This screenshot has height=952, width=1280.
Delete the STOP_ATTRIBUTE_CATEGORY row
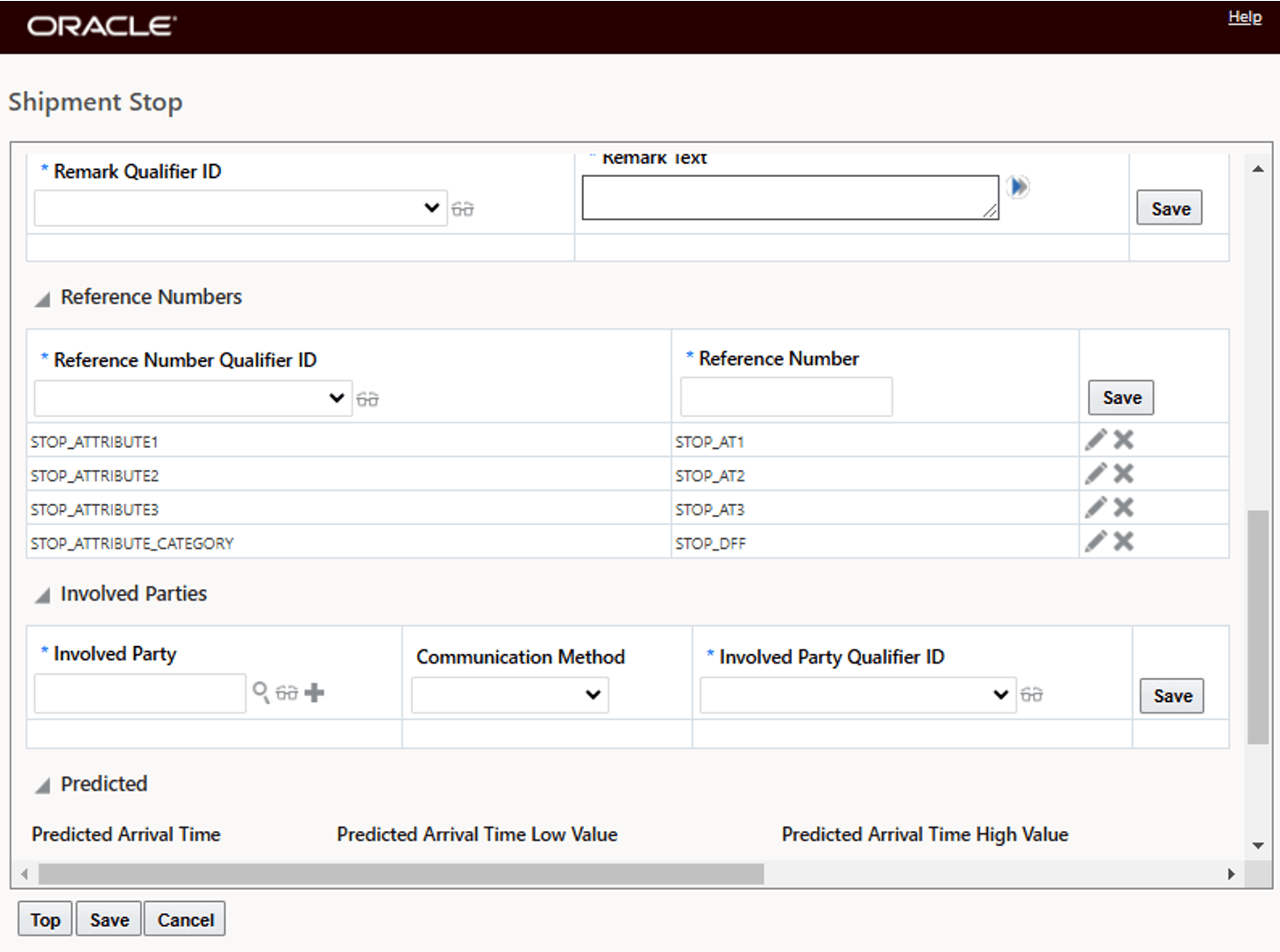[x=1124, y=542]
